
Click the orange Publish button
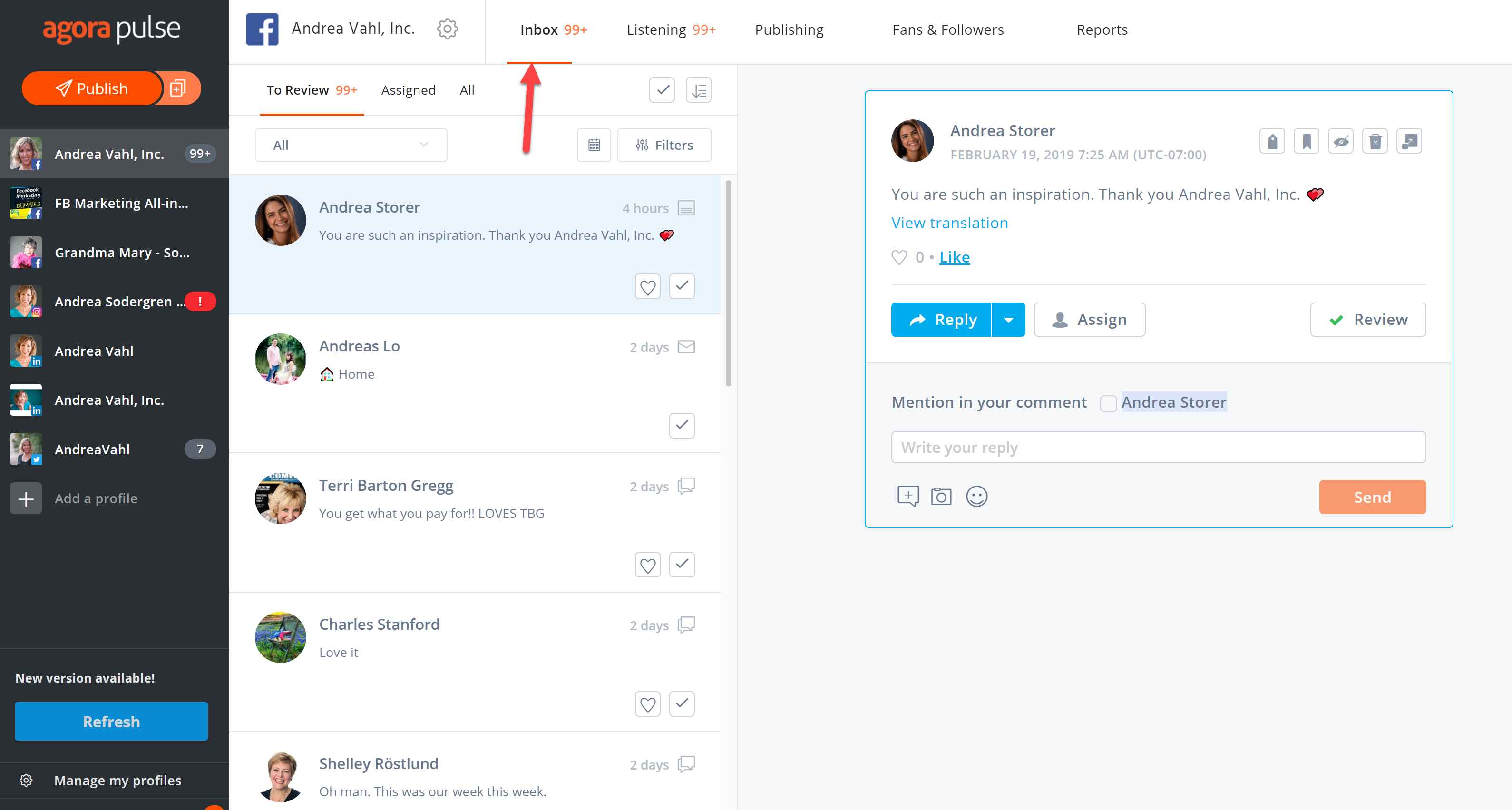(x=92, y=88)
